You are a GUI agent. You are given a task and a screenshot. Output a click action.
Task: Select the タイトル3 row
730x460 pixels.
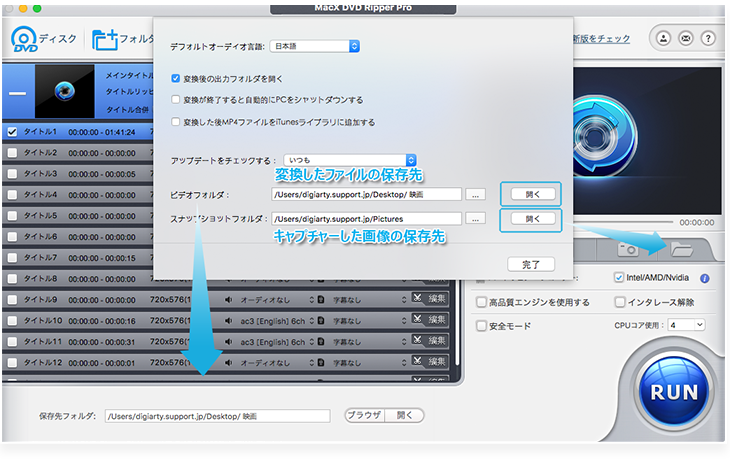tap(78, 174)
